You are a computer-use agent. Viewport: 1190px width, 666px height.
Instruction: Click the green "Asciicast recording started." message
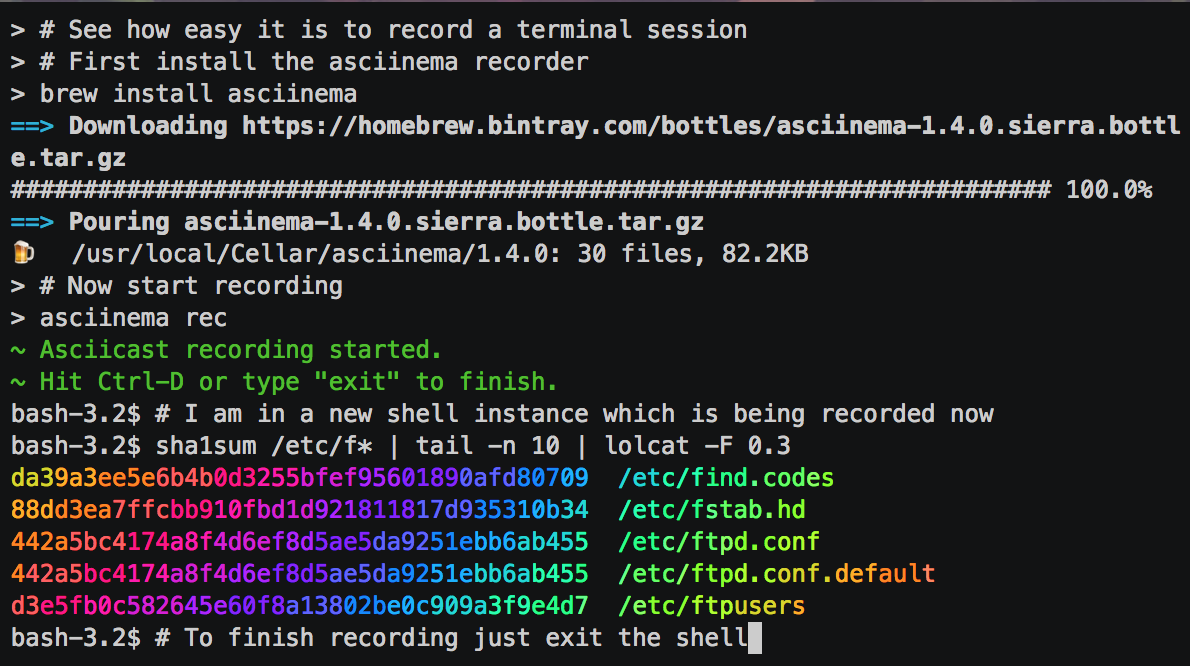[240, 350]
